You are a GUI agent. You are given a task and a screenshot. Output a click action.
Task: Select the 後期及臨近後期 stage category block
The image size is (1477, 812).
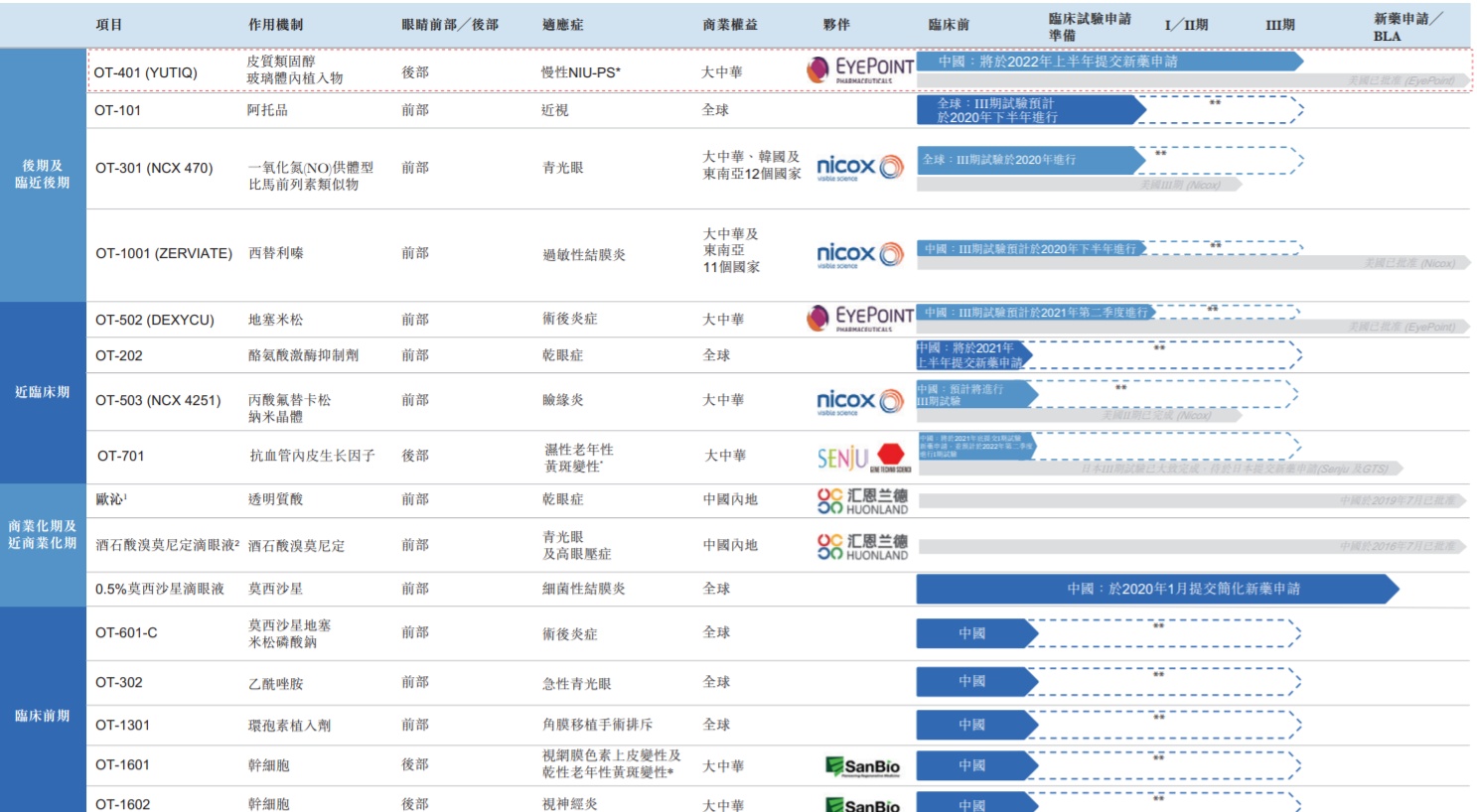(x=43, y=175)
